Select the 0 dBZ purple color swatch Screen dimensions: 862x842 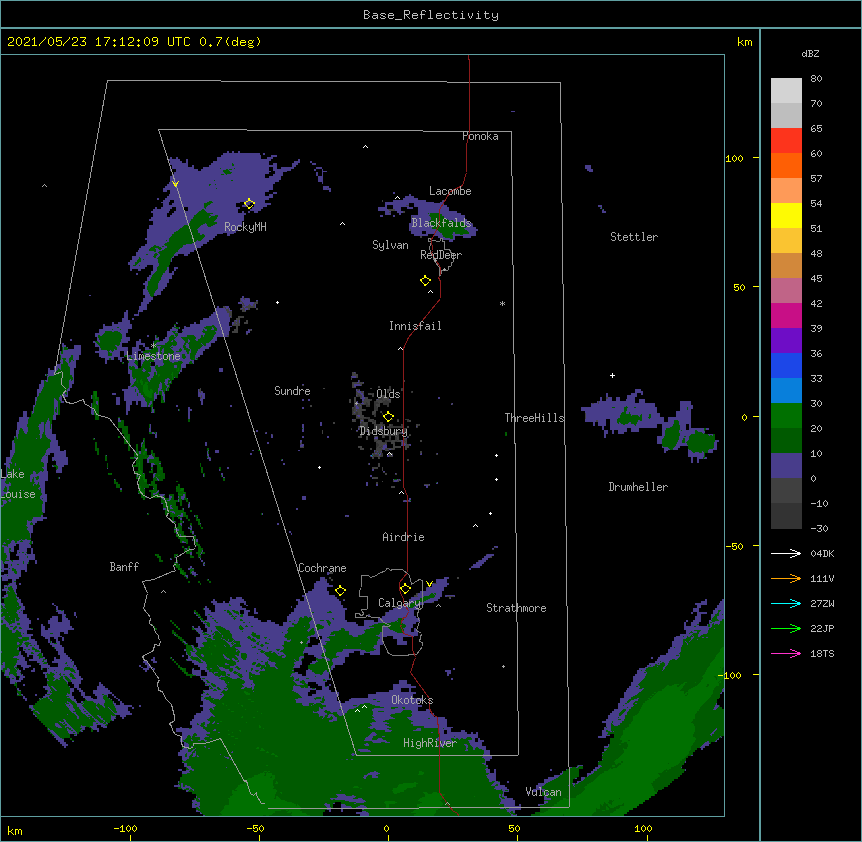(786, 466)
